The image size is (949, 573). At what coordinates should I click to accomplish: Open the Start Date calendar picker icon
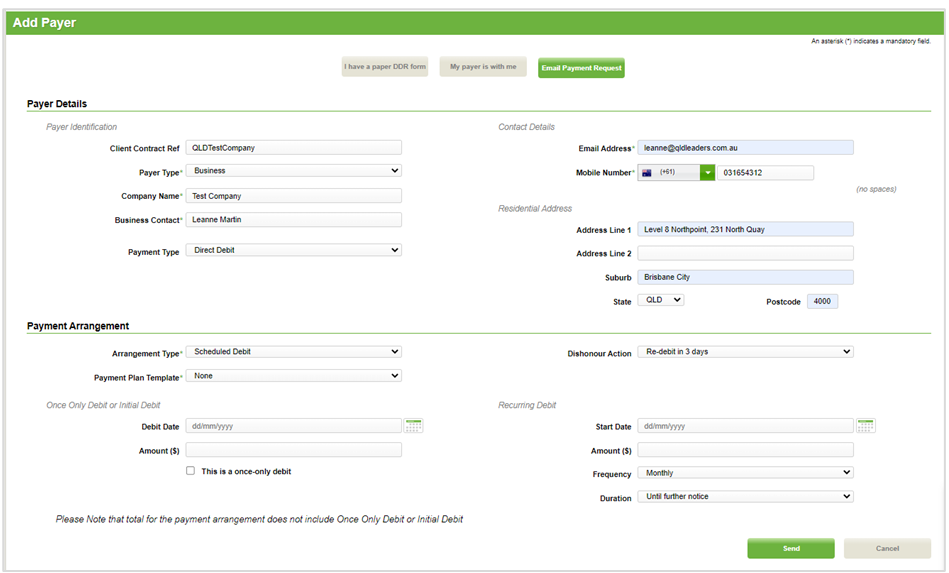tap(866, 426)
